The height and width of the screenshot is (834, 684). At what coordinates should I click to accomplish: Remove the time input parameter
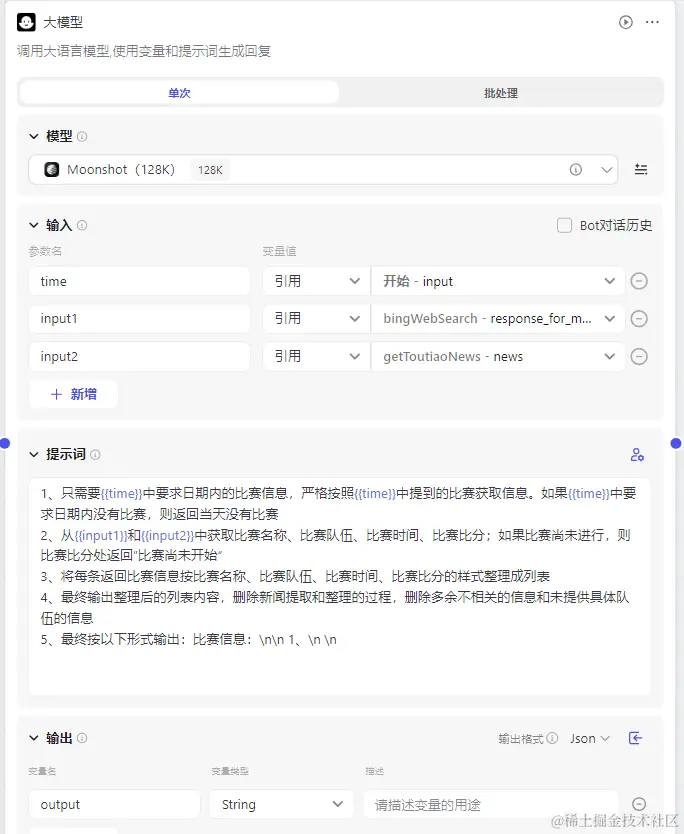639,281
